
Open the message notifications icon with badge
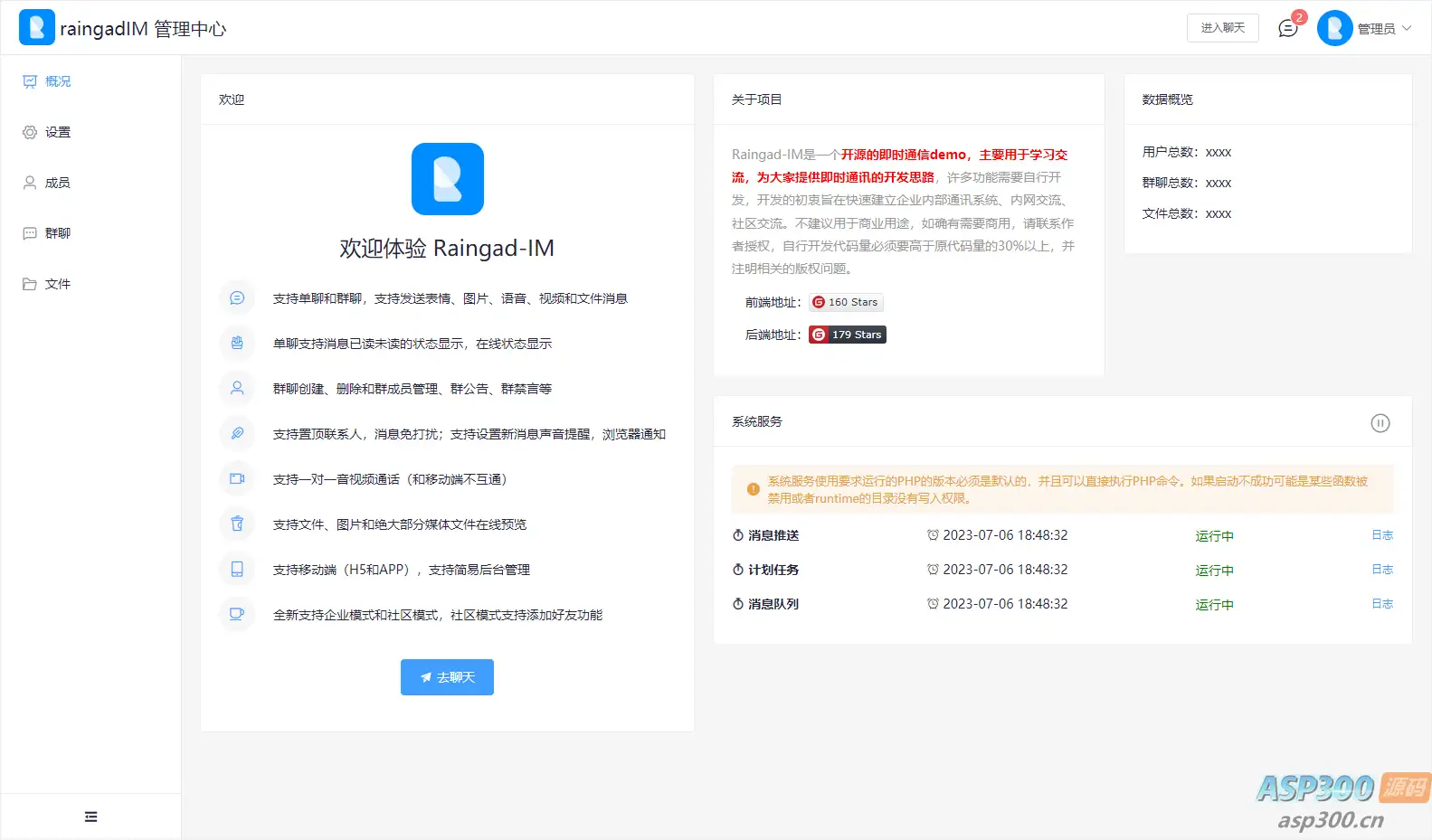pos(1287,29)
